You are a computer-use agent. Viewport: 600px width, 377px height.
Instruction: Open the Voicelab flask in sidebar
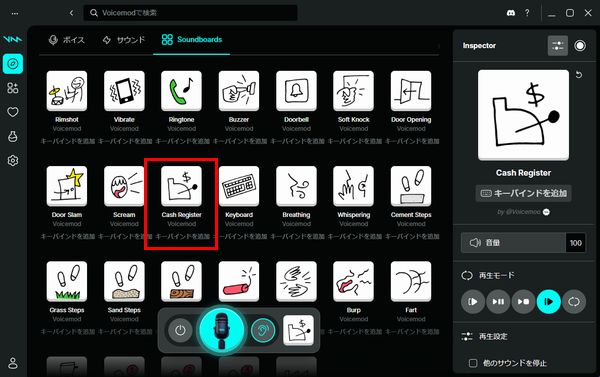coord(13,136)
